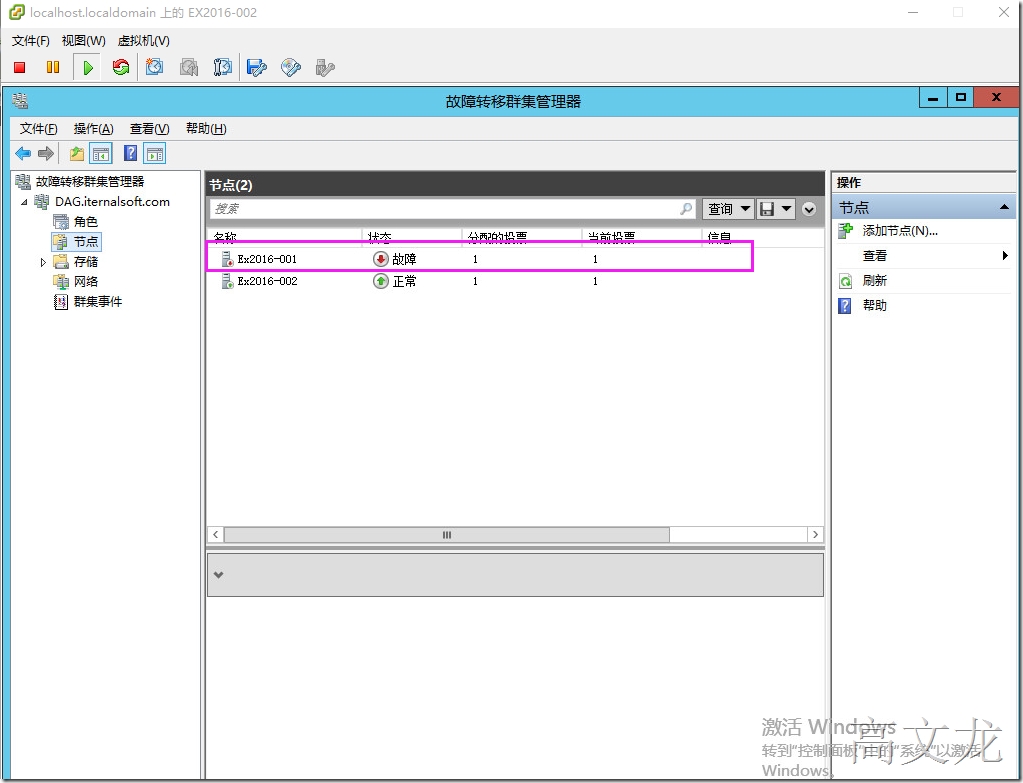Click the gray forward arrow in cluster manager

pyautogui.click(x=46, y=154)
